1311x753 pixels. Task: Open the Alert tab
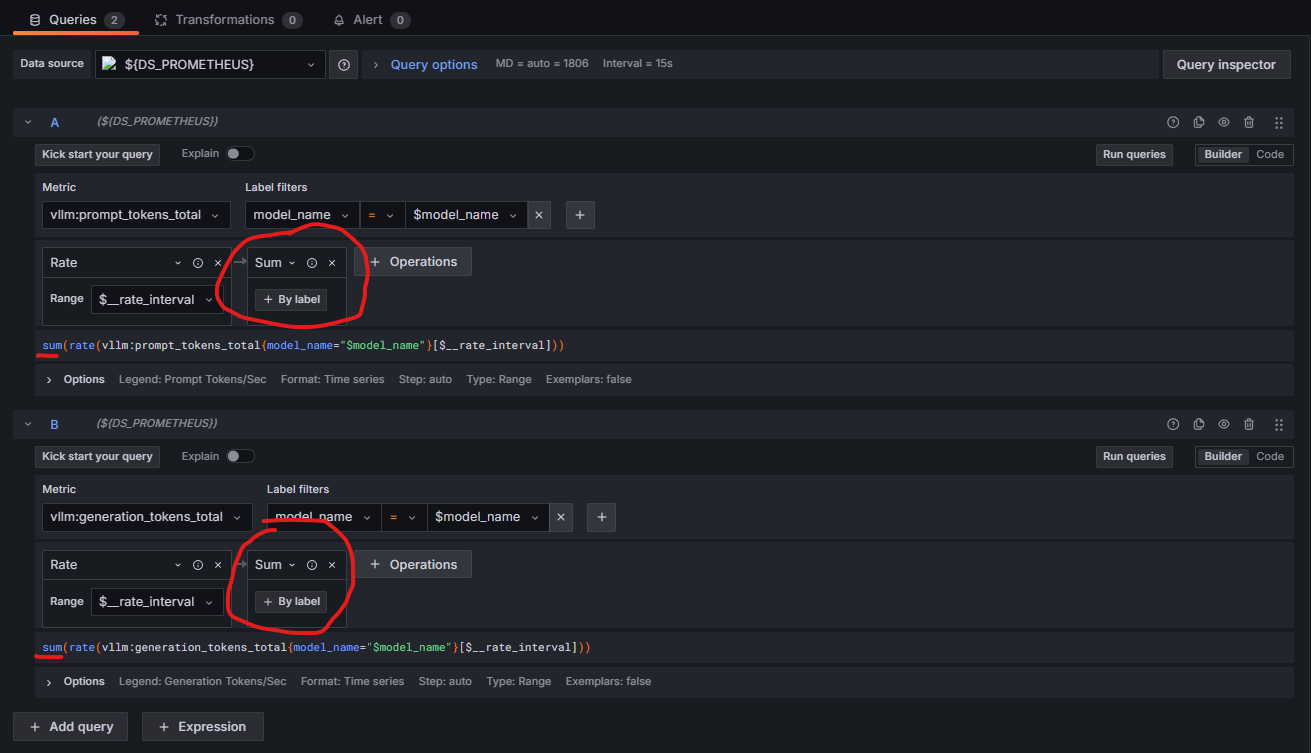point(371,20)
